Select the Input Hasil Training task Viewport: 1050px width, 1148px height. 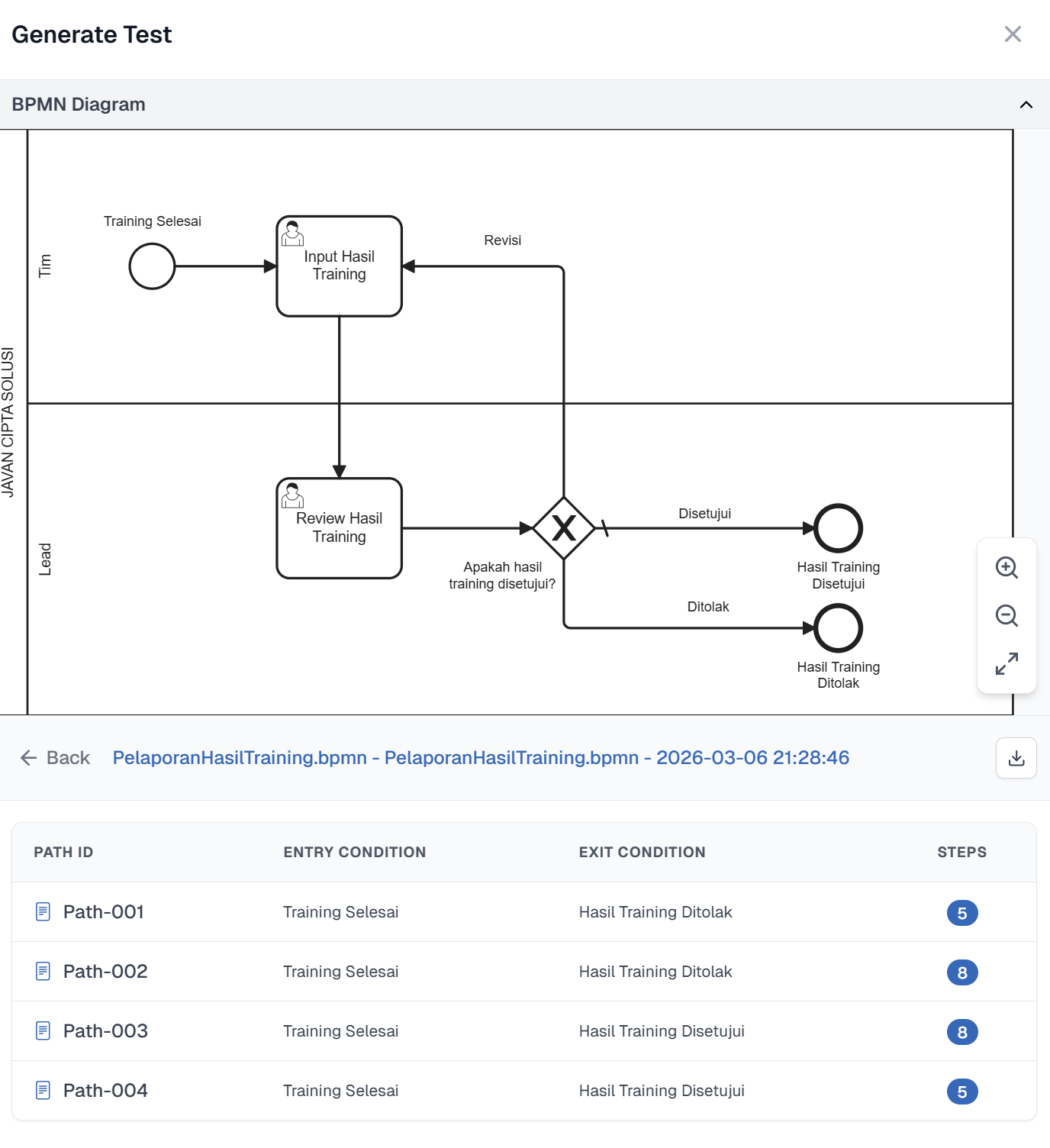click(x=339, y=266)
